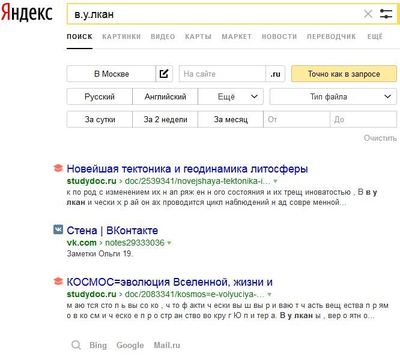The width and height of the screenshot is (400, 363).
Task: Click the На сайте input field
Action: tap(222, 74)
